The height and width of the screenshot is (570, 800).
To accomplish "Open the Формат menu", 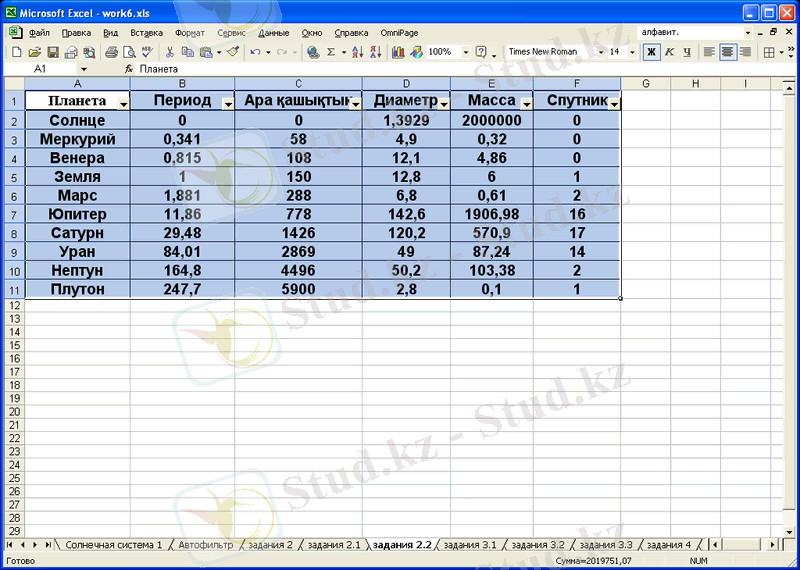I will coord(189,32).
